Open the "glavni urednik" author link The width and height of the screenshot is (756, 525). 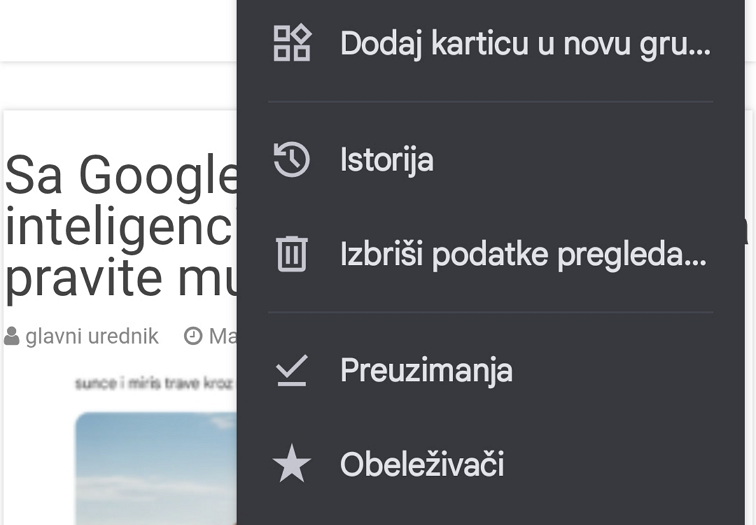click(x=92, y=337)
